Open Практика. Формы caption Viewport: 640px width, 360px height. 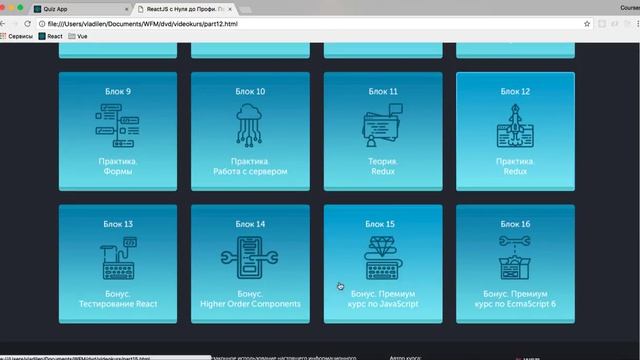pyautogui.click(x=118, y=167)
